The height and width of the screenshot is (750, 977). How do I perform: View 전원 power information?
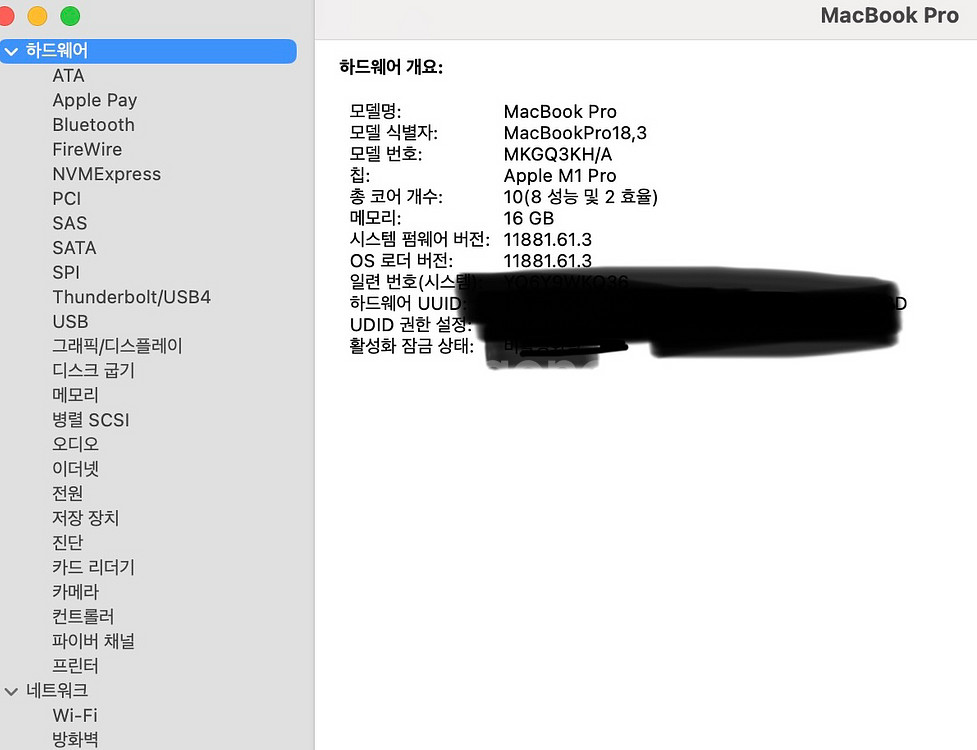tap(67, 492)
